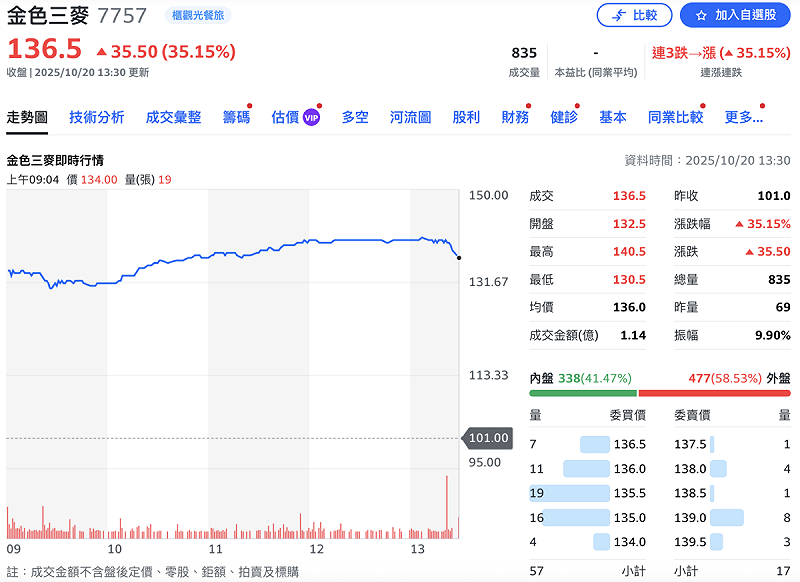Open the 成交彙整 tab
This screenshot has width=800, height=582.
pyautogui.click(x=173, y=117)
